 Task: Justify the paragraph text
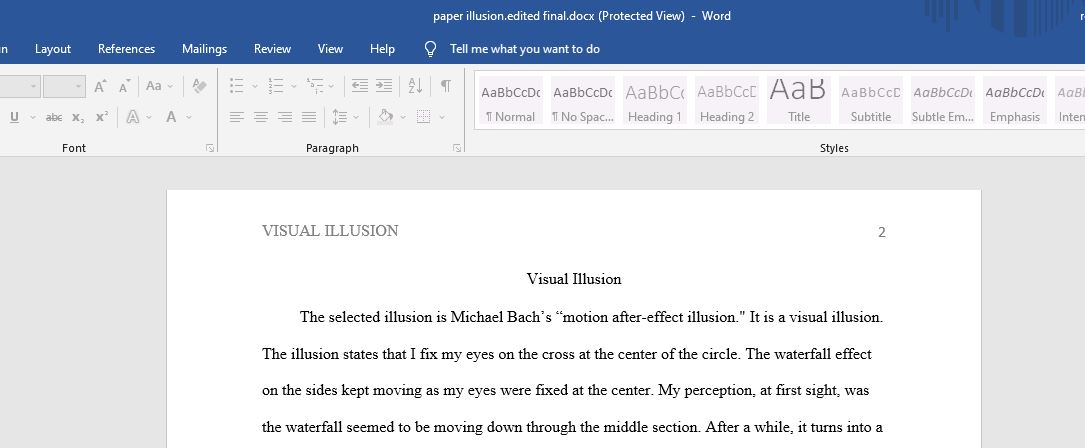coord(309,117)
